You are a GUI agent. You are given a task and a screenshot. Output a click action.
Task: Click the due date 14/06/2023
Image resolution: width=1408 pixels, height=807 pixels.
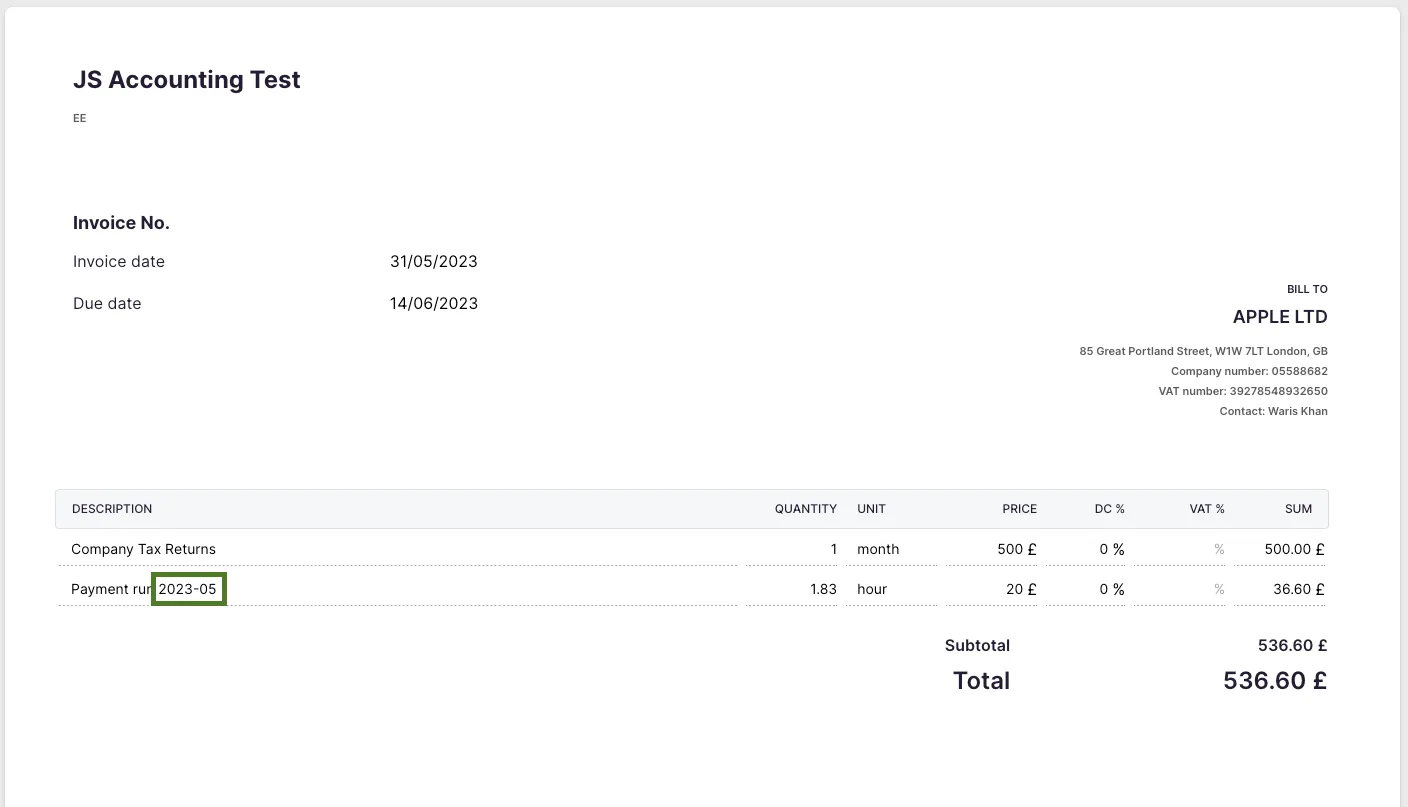pos(434,304)
